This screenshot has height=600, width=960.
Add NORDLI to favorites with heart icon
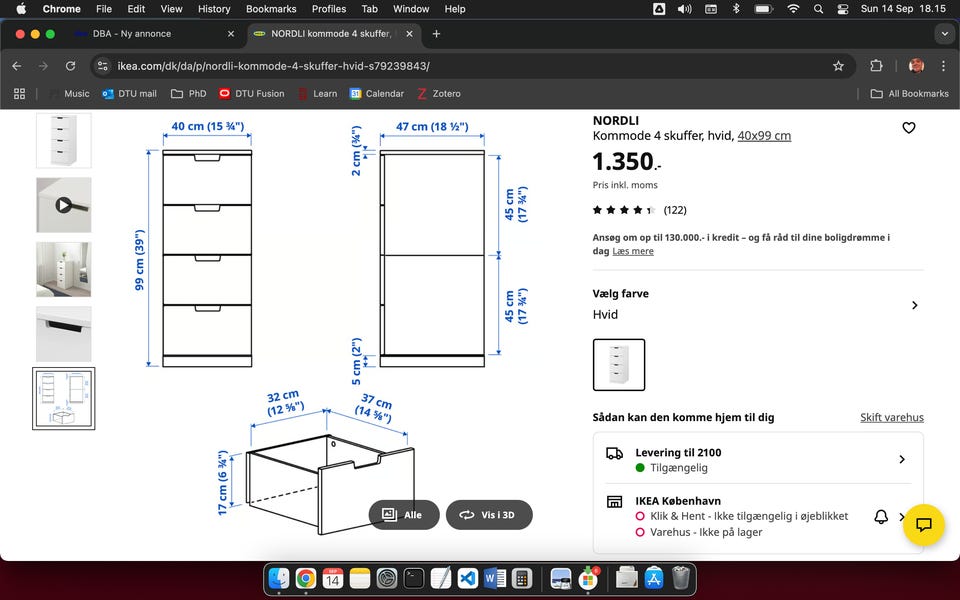(x=908, y=128)
